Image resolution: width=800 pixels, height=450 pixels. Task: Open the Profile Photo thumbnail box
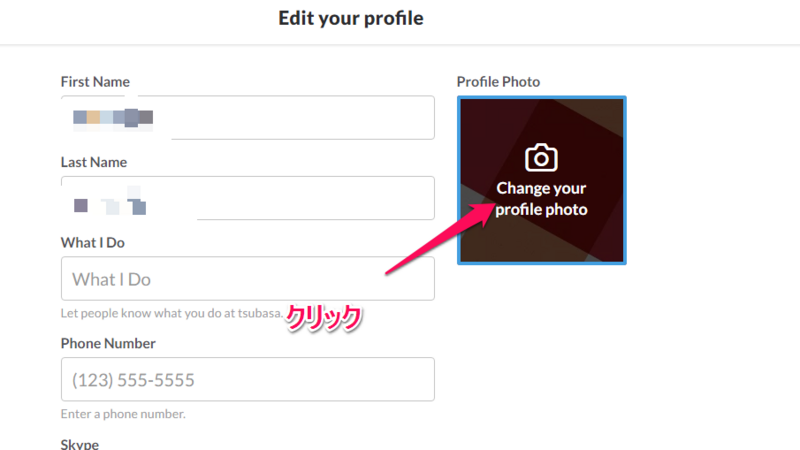point(542,180)
